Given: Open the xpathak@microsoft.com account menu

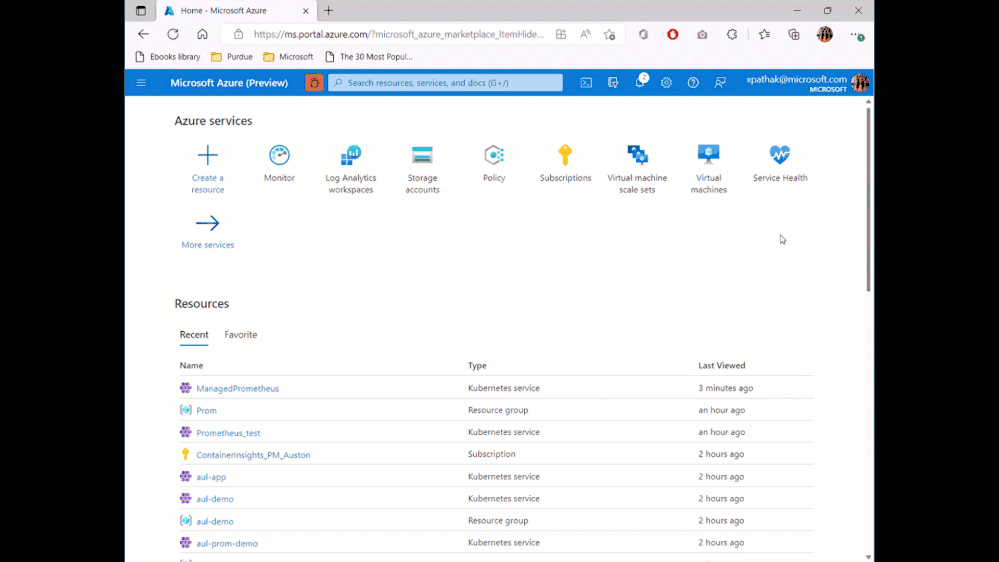Looking at the screenshot, I should pyautogui.click(x=807, y=83).
